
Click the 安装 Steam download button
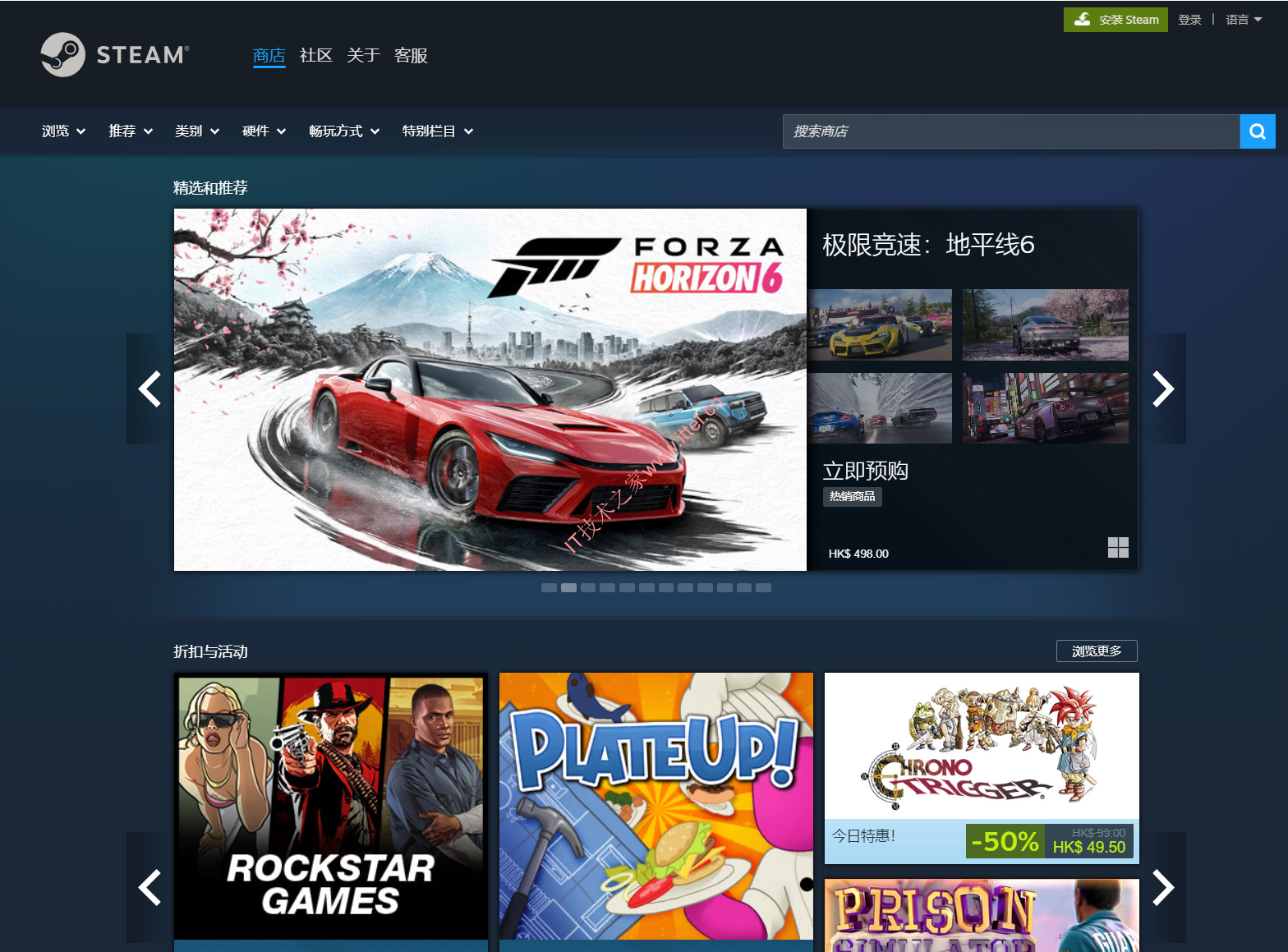(1115, 20)
